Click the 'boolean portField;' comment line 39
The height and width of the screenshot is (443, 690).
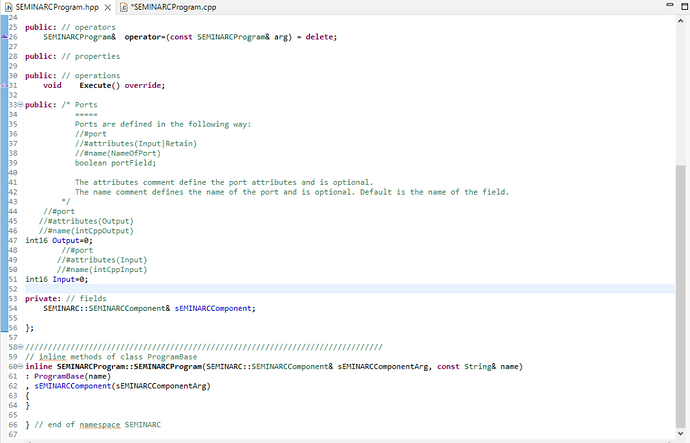pos(115,163)
